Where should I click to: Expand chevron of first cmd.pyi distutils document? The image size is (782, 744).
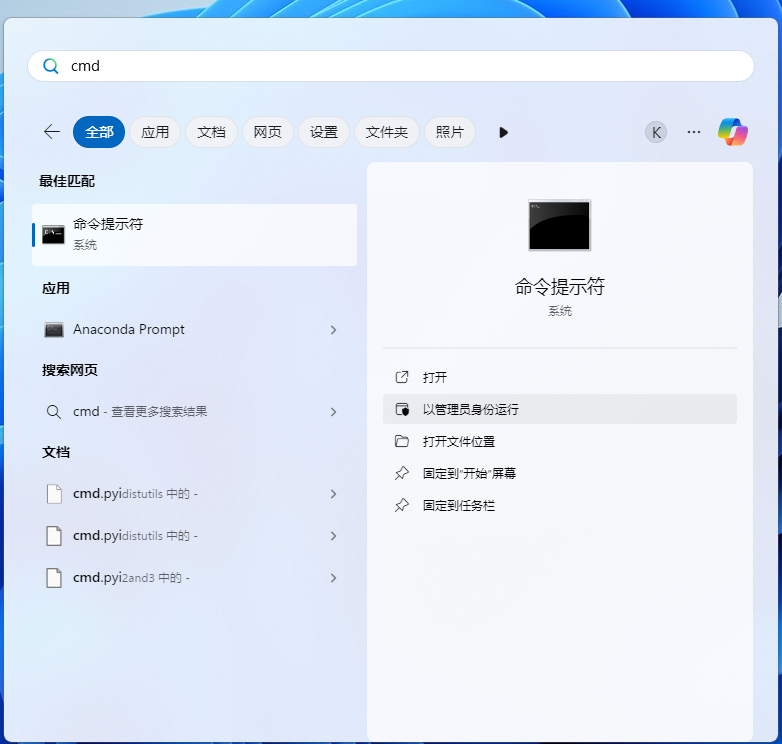(x=333, y=494)
